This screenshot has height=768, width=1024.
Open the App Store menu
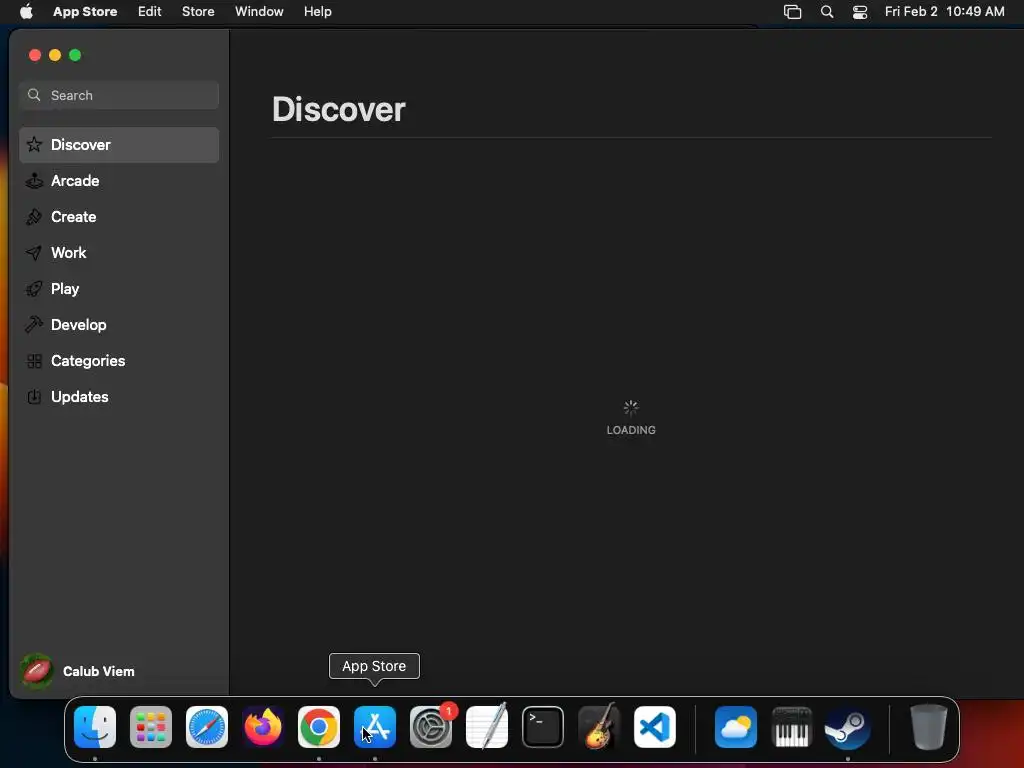coord(85,12)
